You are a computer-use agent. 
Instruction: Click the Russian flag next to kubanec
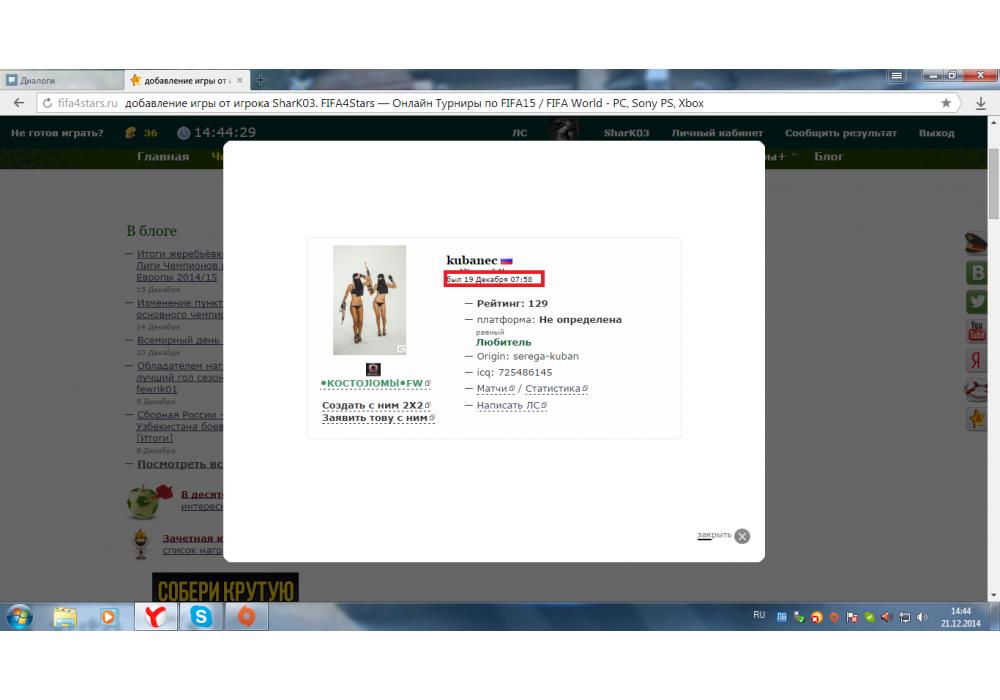[506, 261]
